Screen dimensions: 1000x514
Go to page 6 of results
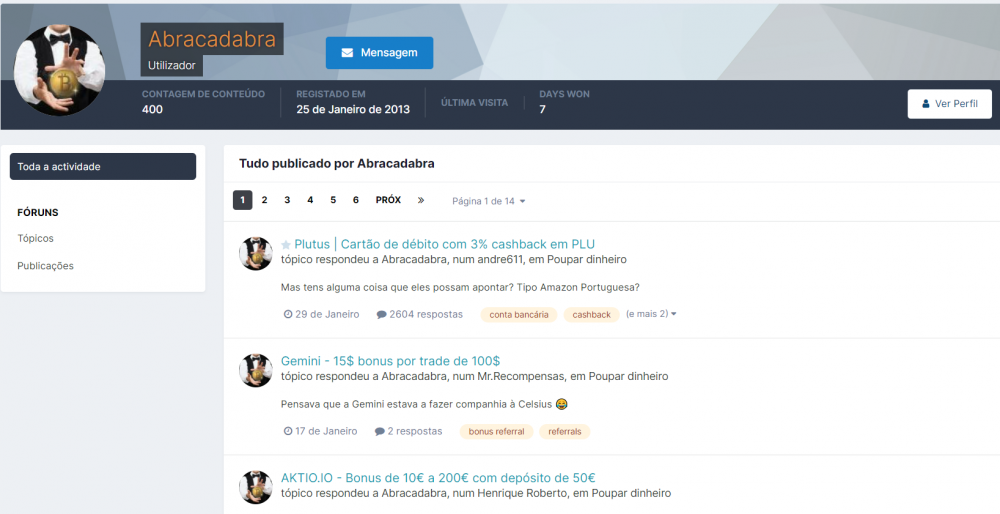click(356, 200)
